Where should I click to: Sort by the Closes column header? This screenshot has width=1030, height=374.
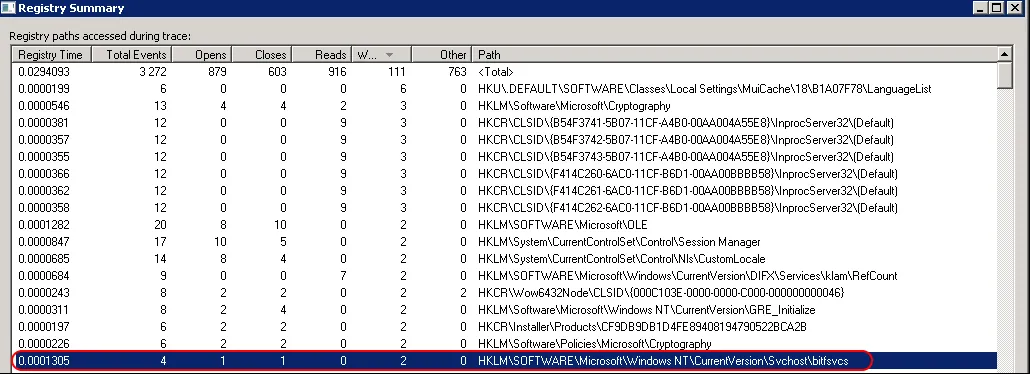tap(261, 55)
